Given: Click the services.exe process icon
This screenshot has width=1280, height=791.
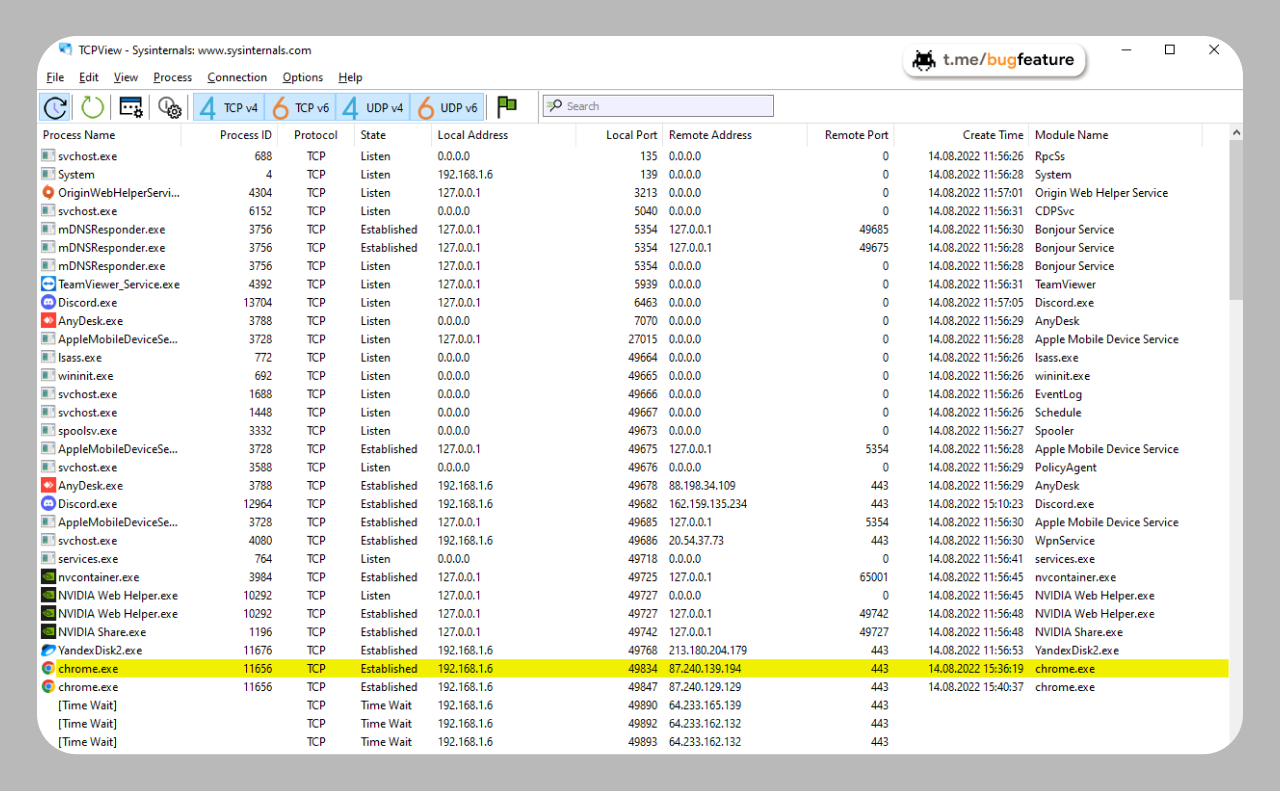Looking at the screenshot, I should (48, 559).
